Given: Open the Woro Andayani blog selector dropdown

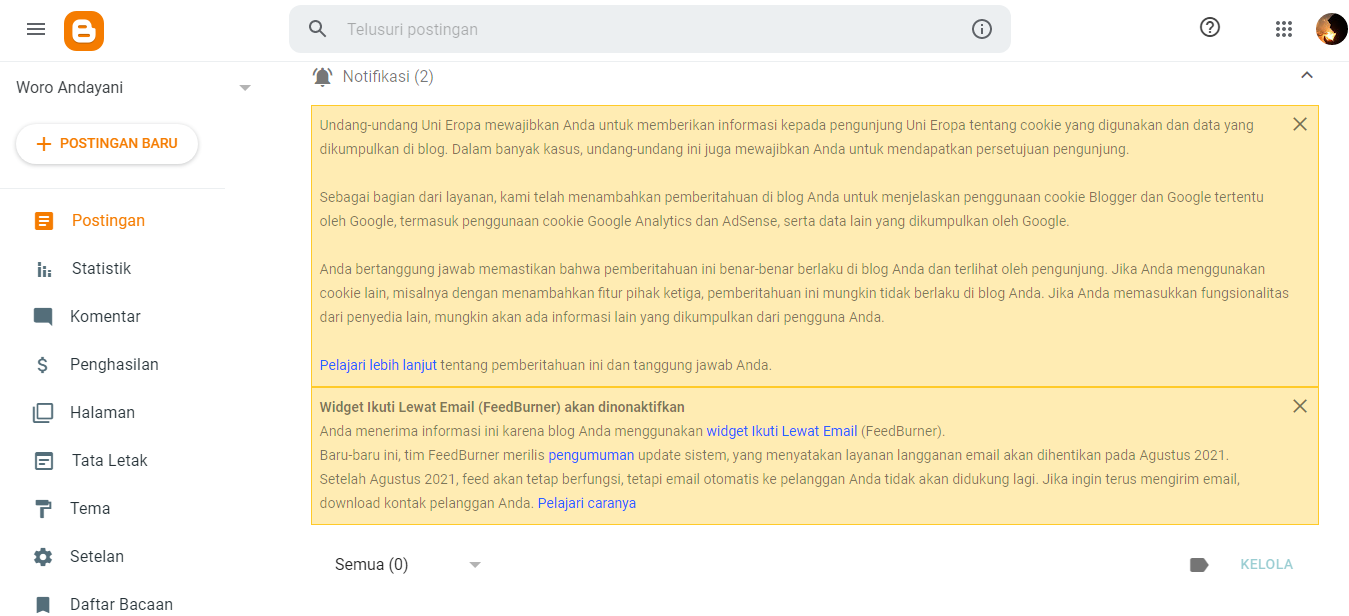Looking at the screenshot, I should pos(133,88).
